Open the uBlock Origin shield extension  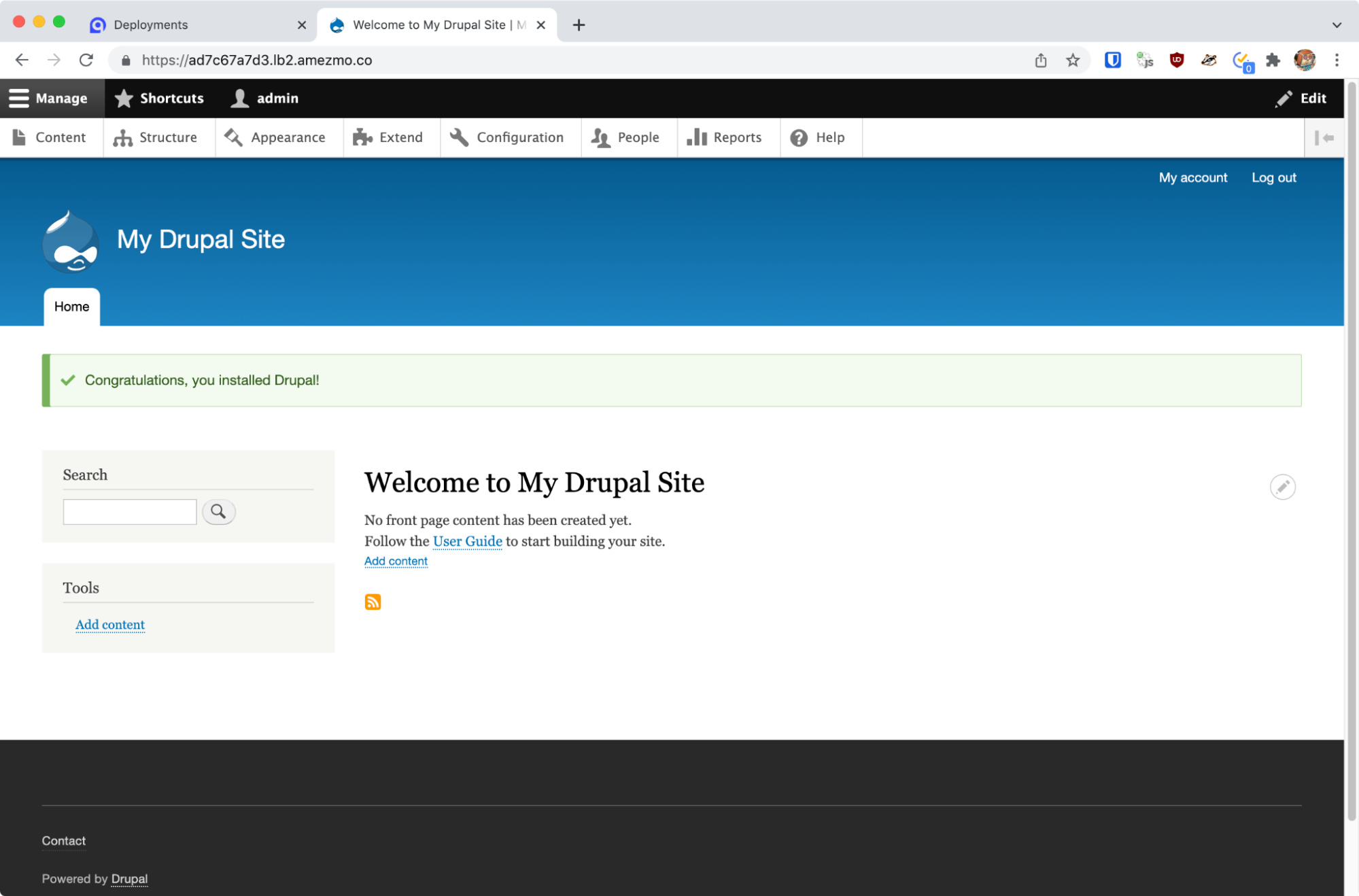(x=1177, y=60)
